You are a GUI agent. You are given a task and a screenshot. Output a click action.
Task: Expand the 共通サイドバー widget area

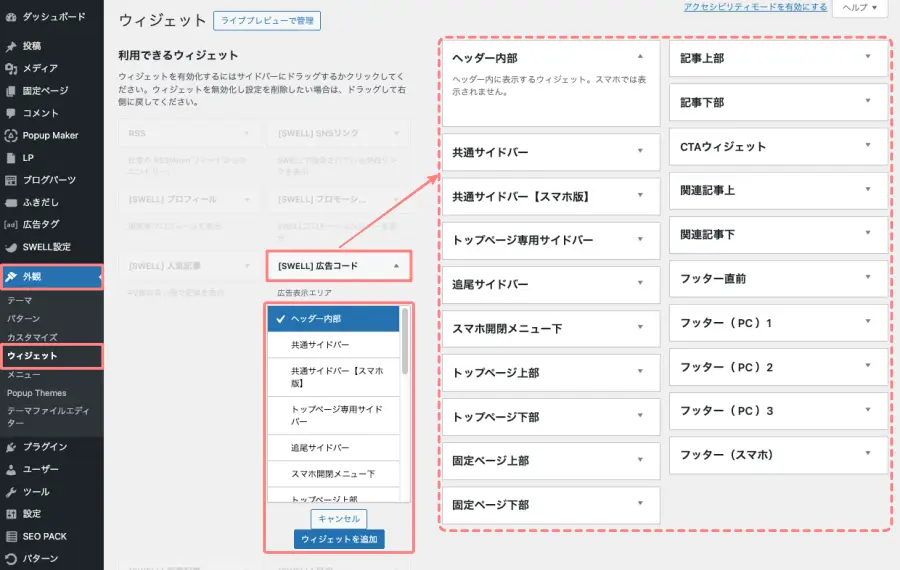coord(640,151)
